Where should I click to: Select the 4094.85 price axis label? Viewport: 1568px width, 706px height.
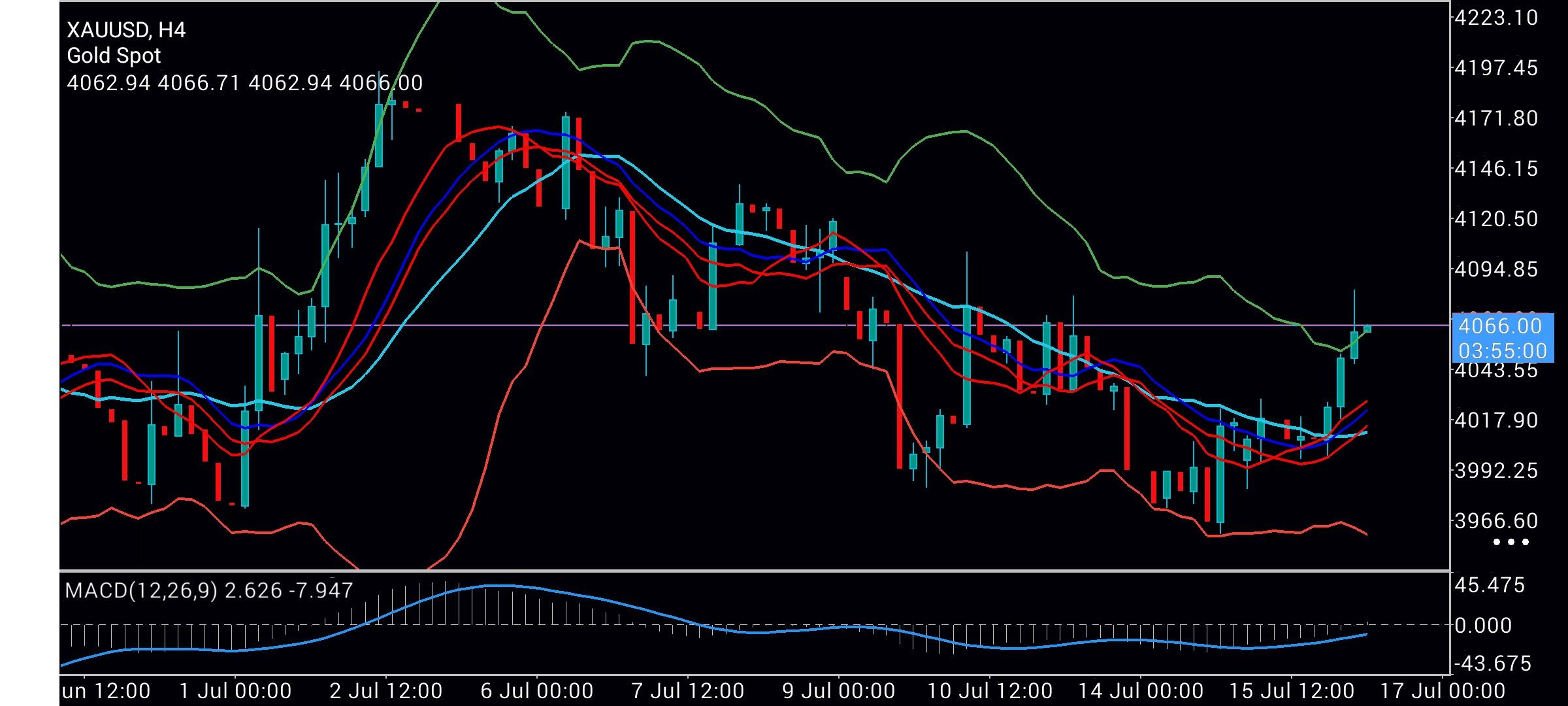pos(1496,269)
